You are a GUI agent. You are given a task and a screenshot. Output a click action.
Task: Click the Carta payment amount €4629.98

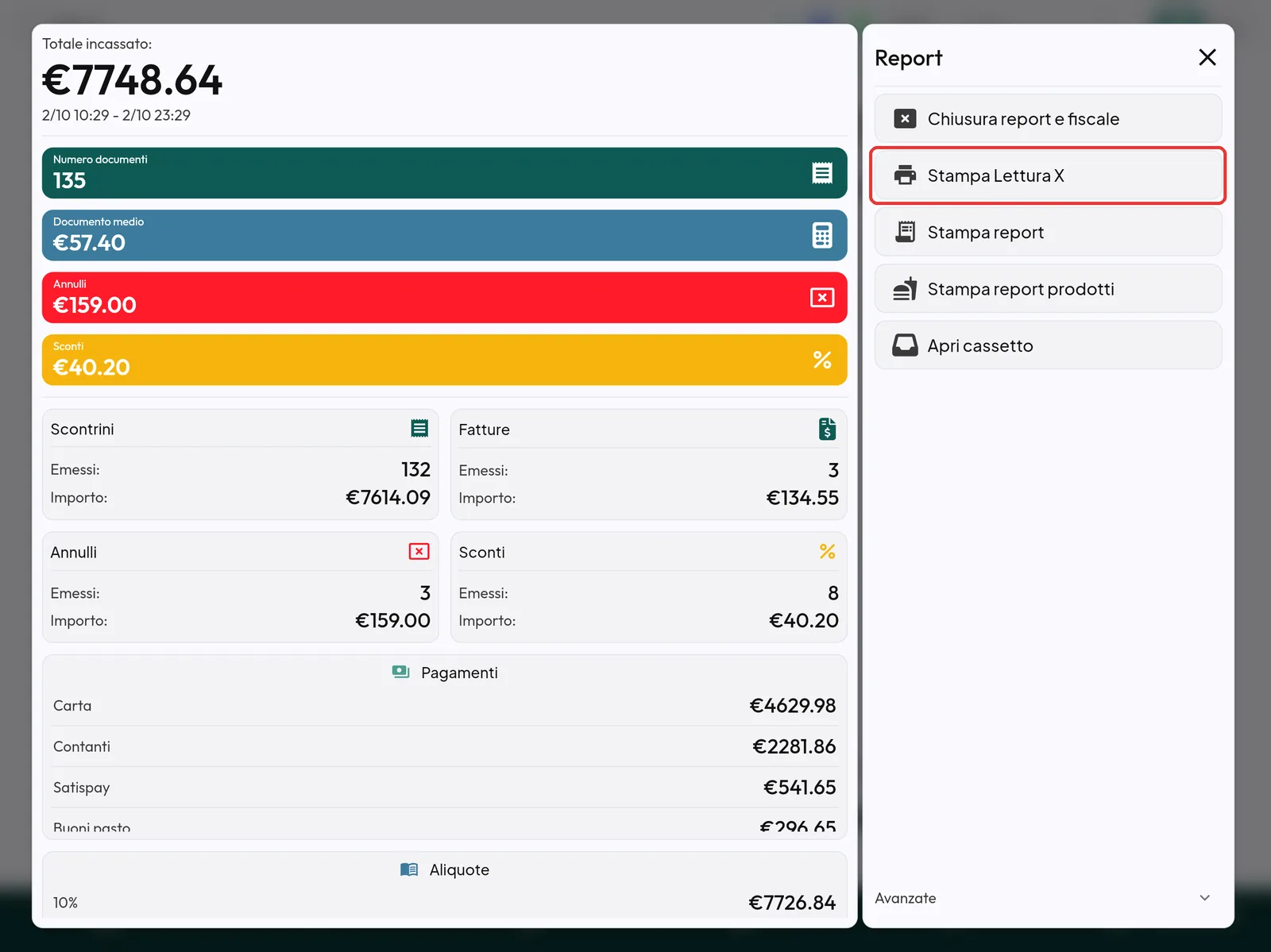(793, 705)
